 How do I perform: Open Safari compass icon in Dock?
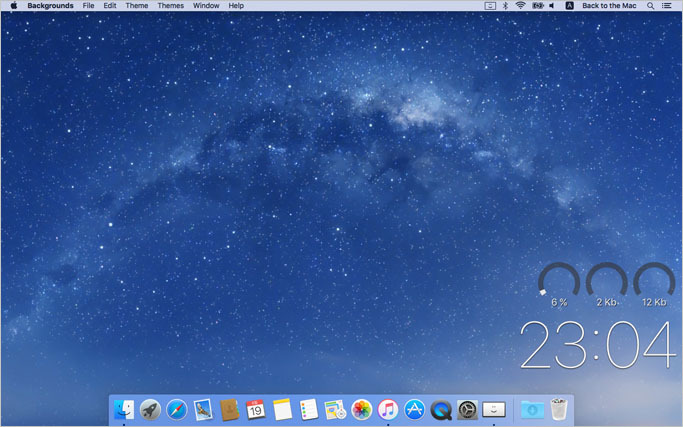tap(176, 410)
